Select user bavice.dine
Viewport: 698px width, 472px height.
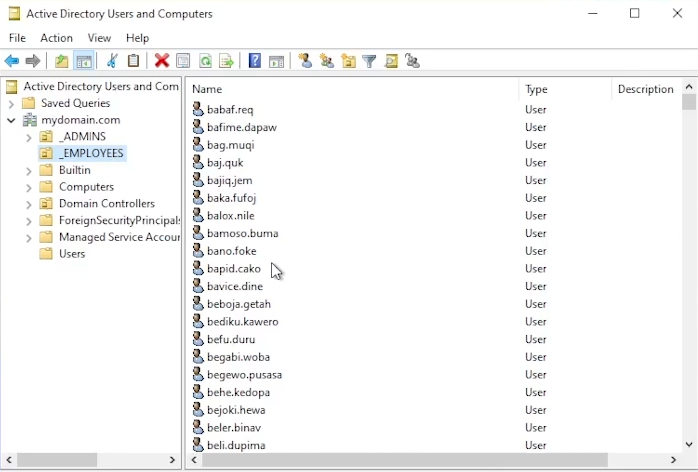click(x=235, y=286)
